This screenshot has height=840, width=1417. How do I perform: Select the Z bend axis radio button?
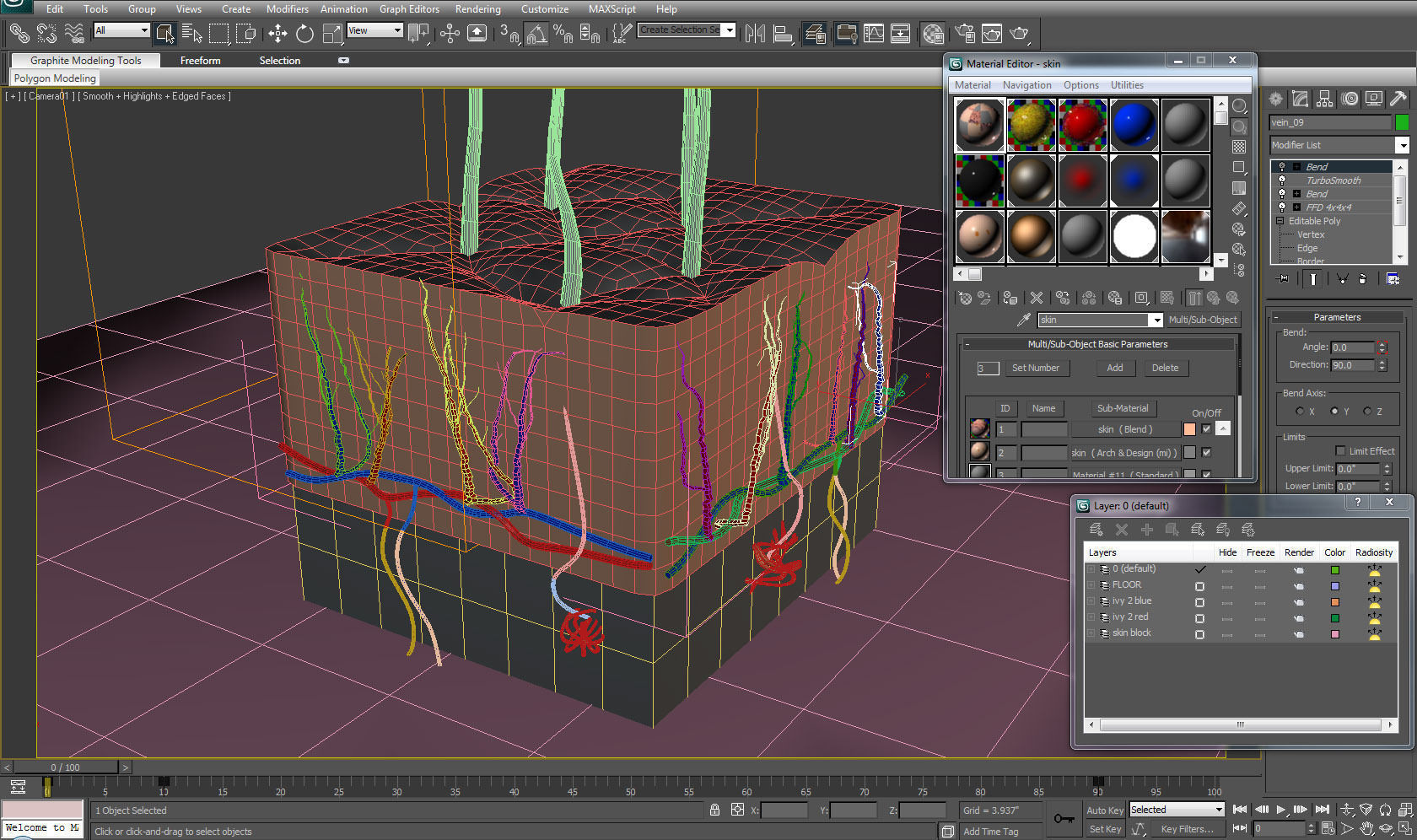click(x=1367, y=412)
